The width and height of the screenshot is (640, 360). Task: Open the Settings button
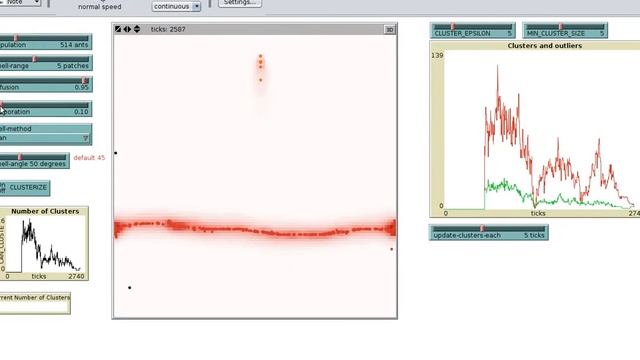(x=240, y=3)
